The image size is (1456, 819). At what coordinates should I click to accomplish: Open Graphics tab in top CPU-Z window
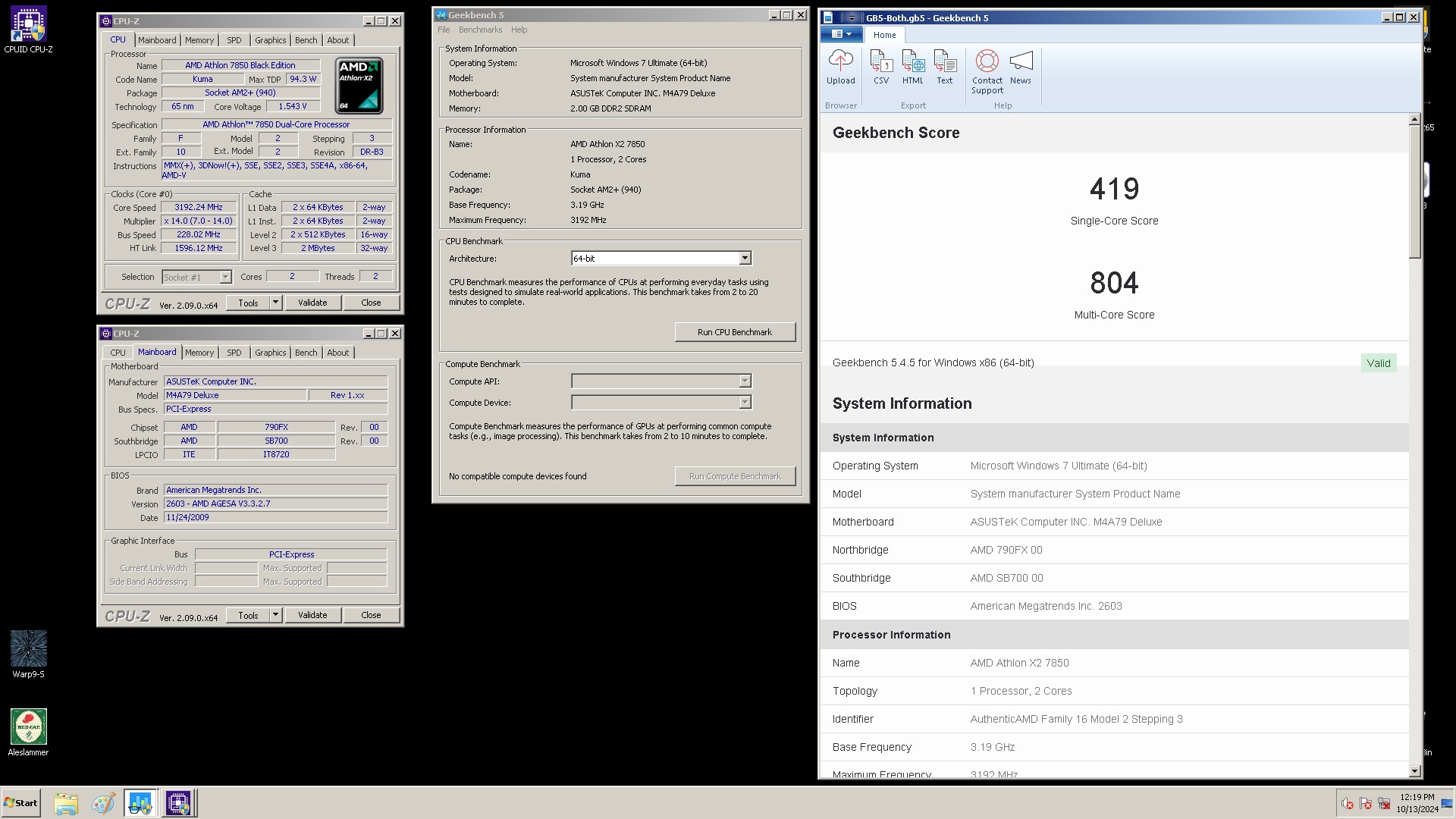pos(271,40)
